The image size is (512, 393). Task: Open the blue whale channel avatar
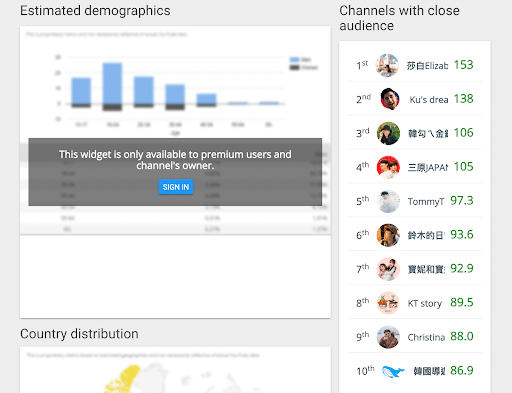pyautogui.click(x=393, y=371)
